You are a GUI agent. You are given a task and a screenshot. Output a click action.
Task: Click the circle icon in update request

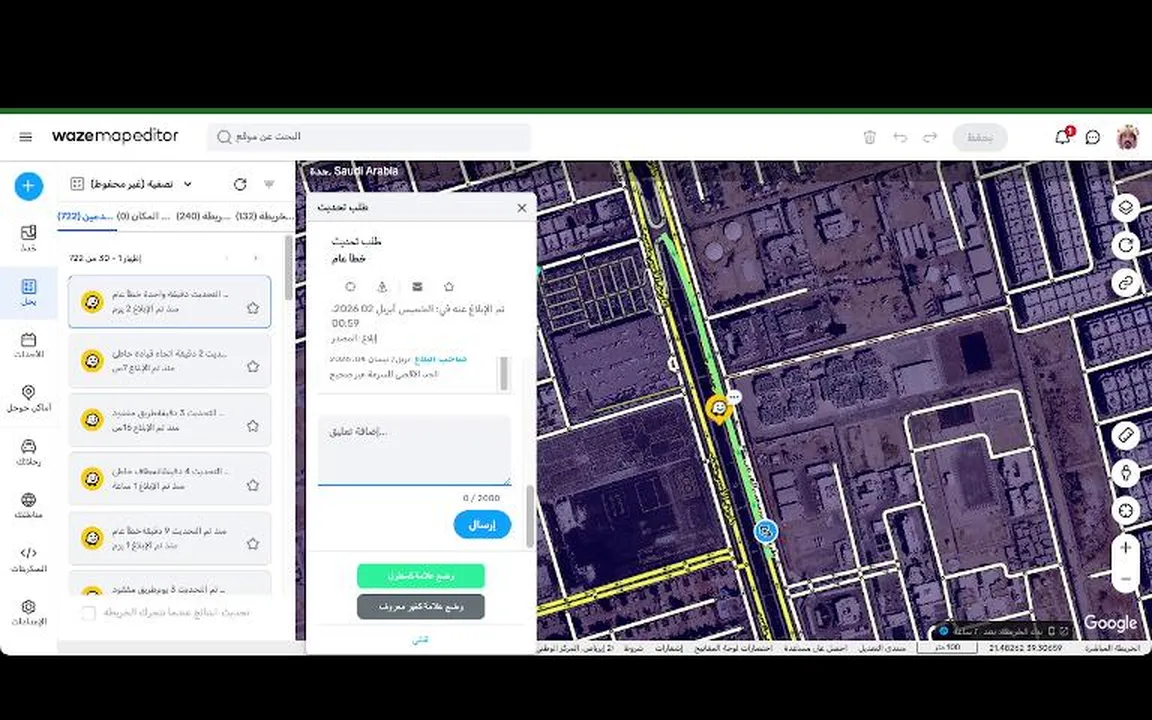coord(350,287)
